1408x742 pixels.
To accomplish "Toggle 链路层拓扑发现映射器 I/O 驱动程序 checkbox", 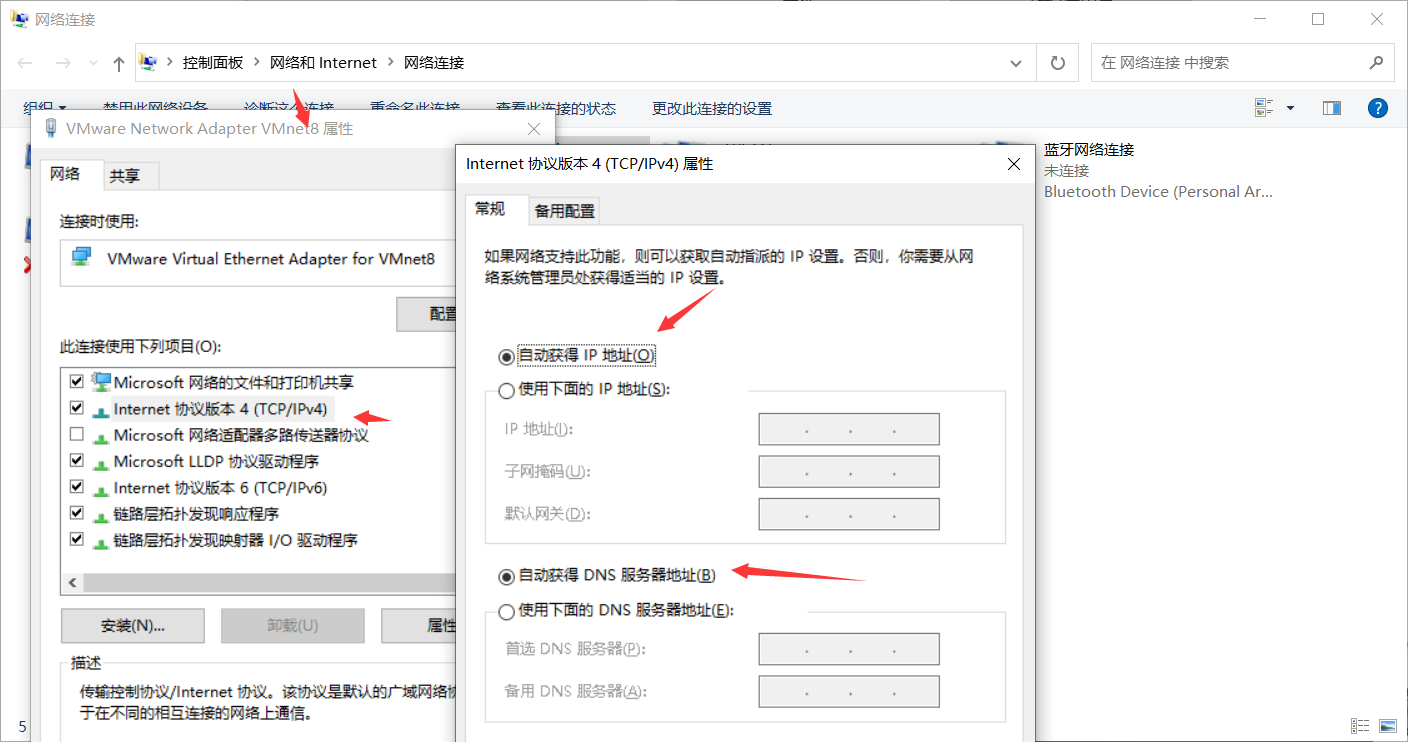I will (x=77, y=539).
